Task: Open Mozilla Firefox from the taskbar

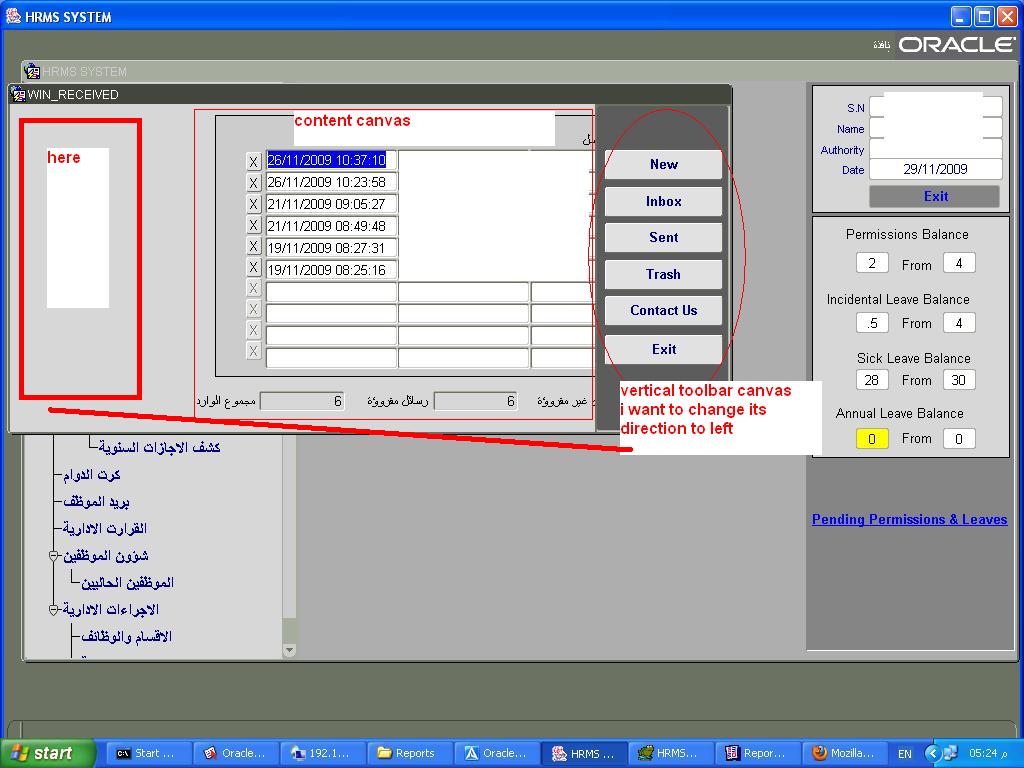Action: click(843, 753)
